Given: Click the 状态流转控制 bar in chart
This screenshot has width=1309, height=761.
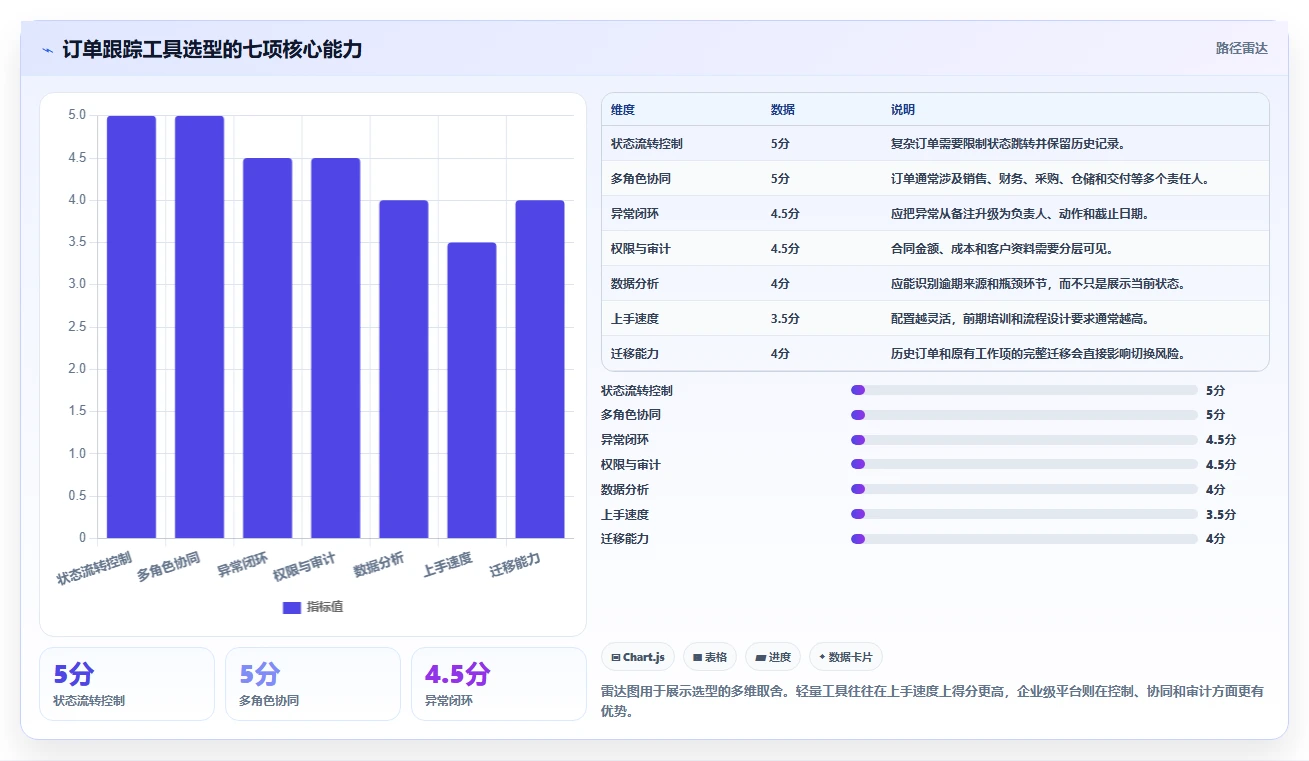Looking at the screenshot, I should coord(131,327).
